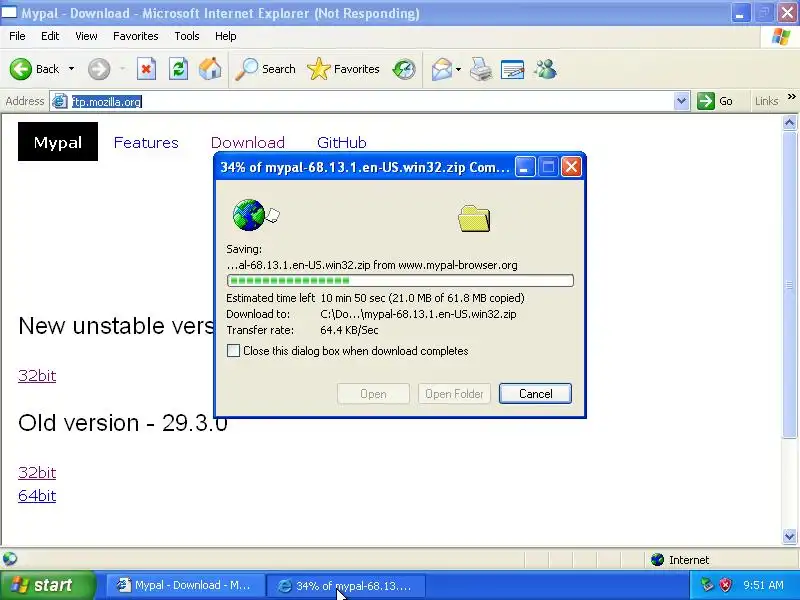This screenshot has height=600, width=800.
Task: Click the page icon in address bar
Action: [x=60, y=102]
